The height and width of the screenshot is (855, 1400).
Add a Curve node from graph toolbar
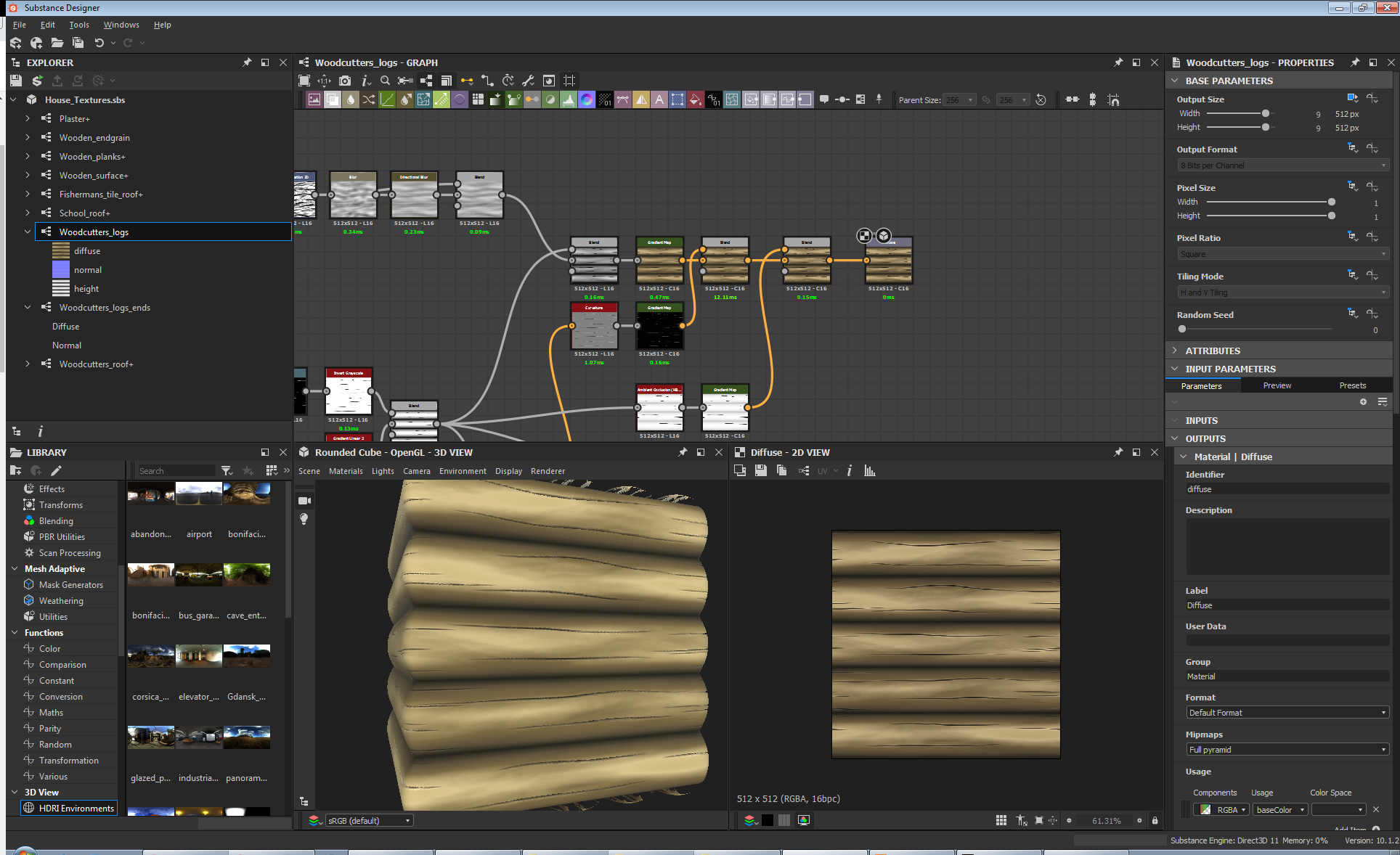click(x=387, y=99)
